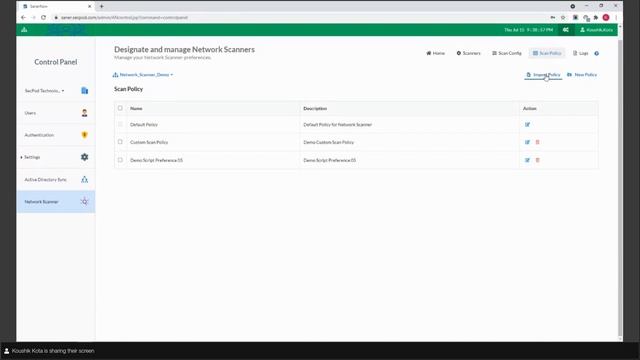Switch to the Scanners tab

pyautogui.click(x=469, y=53)
